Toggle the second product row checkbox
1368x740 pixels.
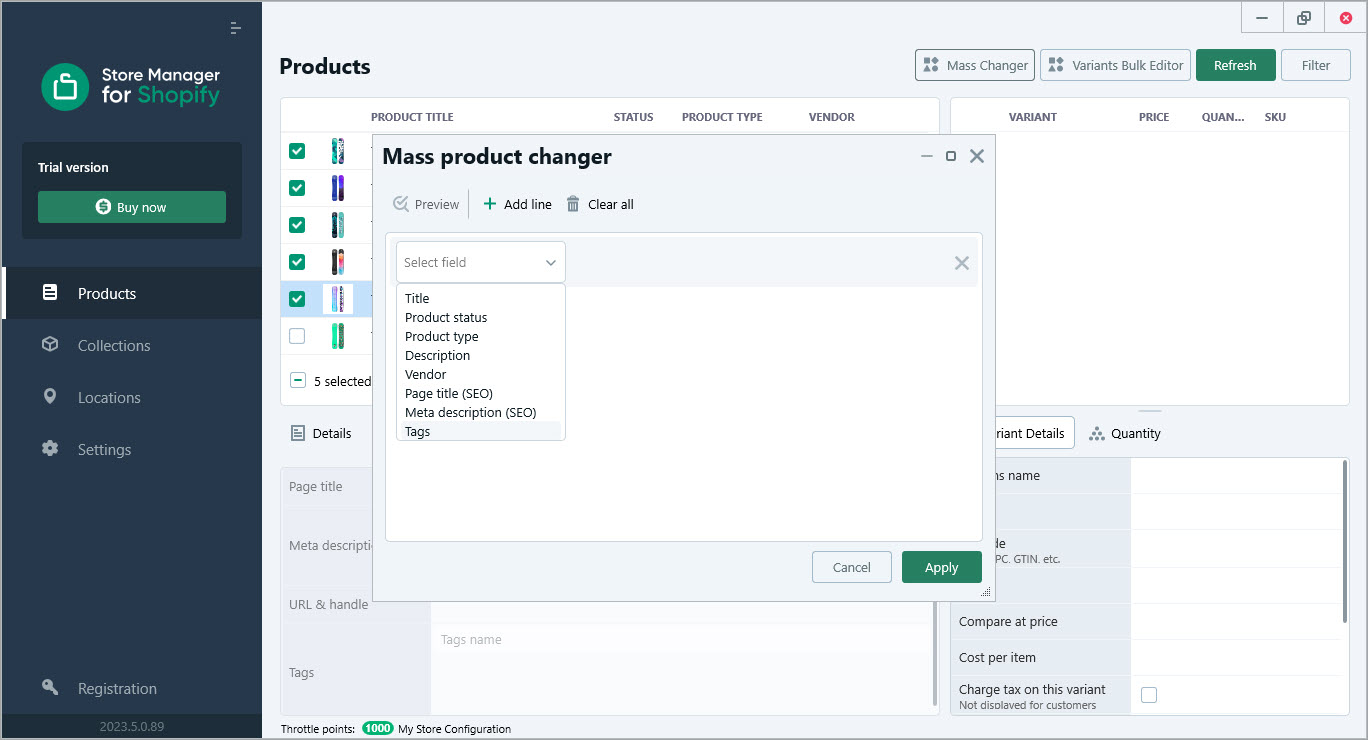coord(297,188)
